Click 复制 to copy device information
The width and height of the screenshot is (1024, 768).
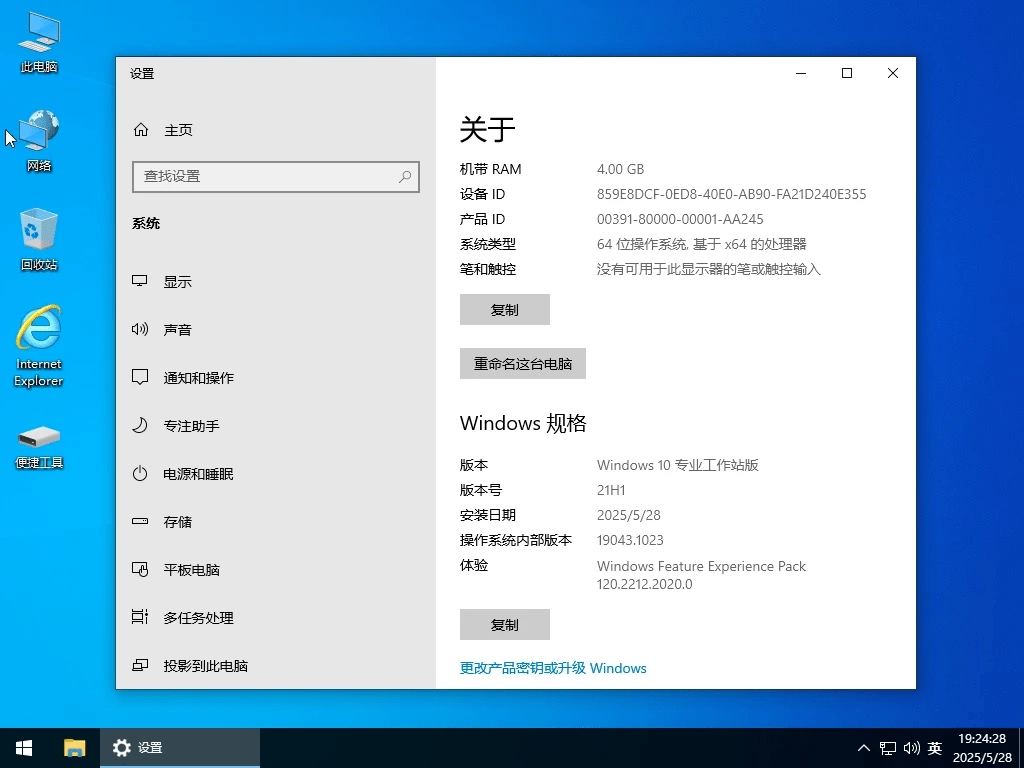pyautogui.click(x=504, y=309)
